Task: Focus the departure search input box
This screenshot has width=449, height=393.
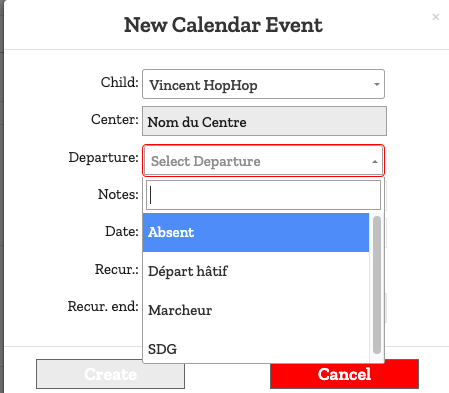Action: click(263, 195)
